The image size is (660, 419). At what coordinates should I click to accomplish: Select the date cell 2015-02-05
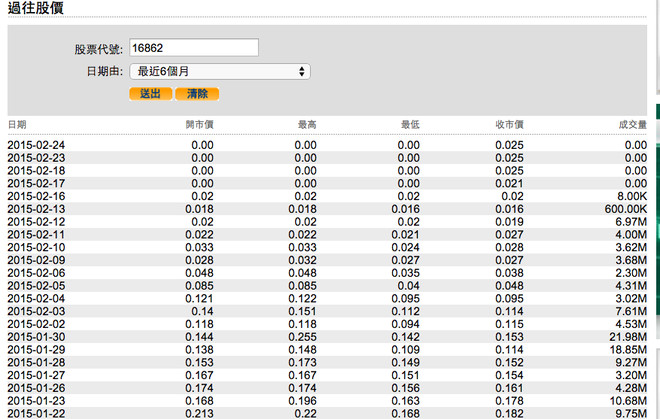click(36, 286)
